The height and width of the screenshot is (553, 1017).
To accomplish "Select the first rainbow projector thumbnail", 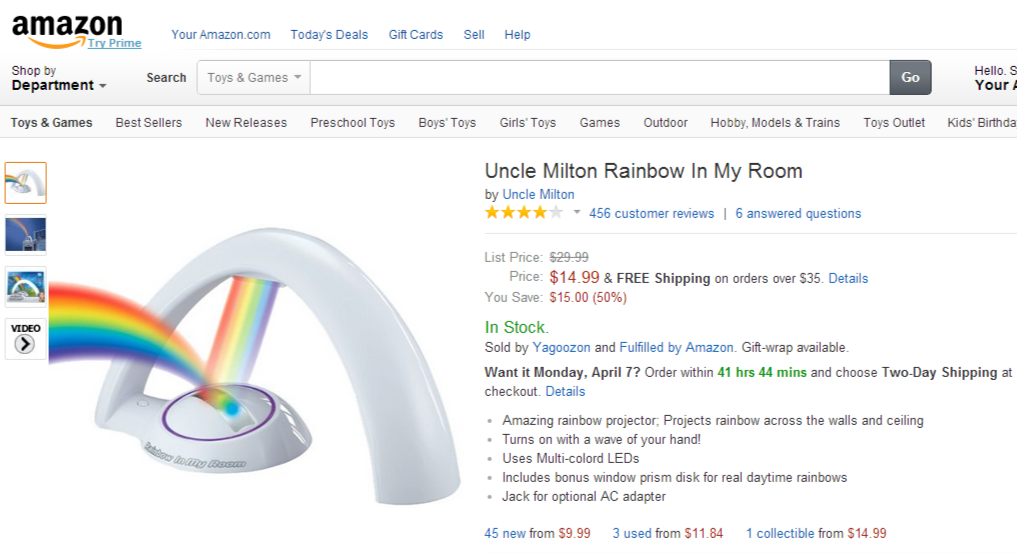I will (25, 183).
